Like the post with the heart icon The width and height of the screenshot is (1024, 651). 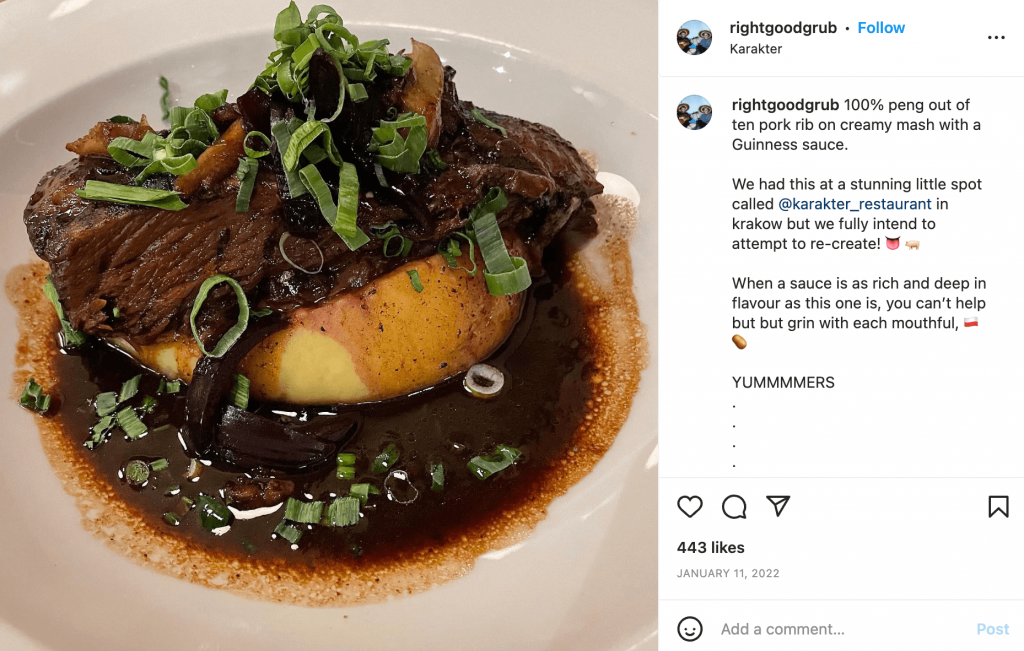pyautogui.click(x=690, y=507)
